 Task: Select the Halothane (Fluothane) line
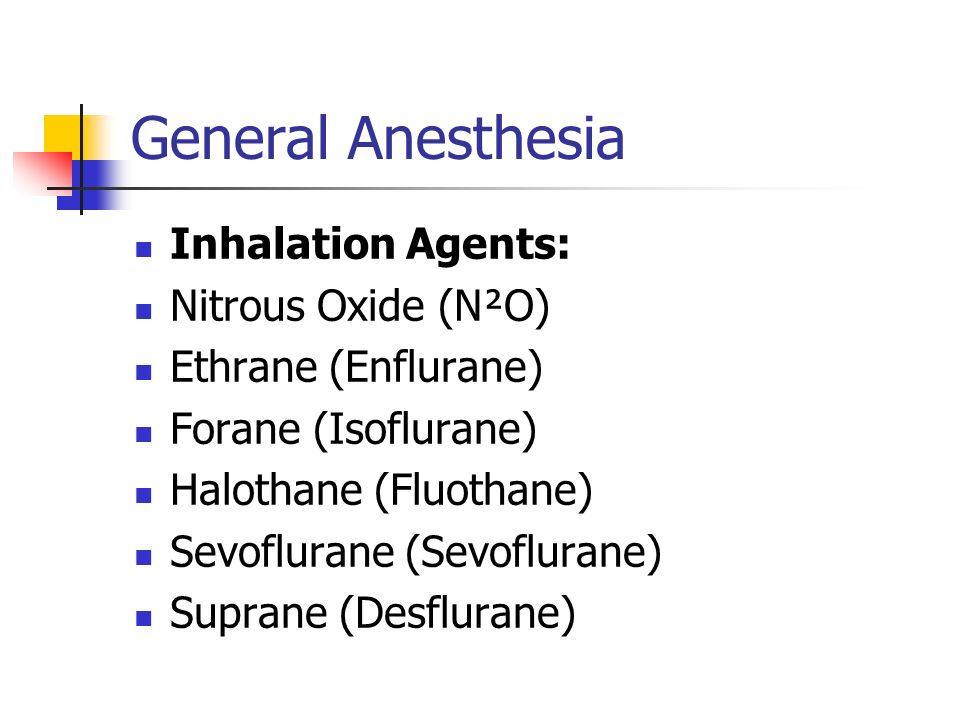[x=381, y=490]
